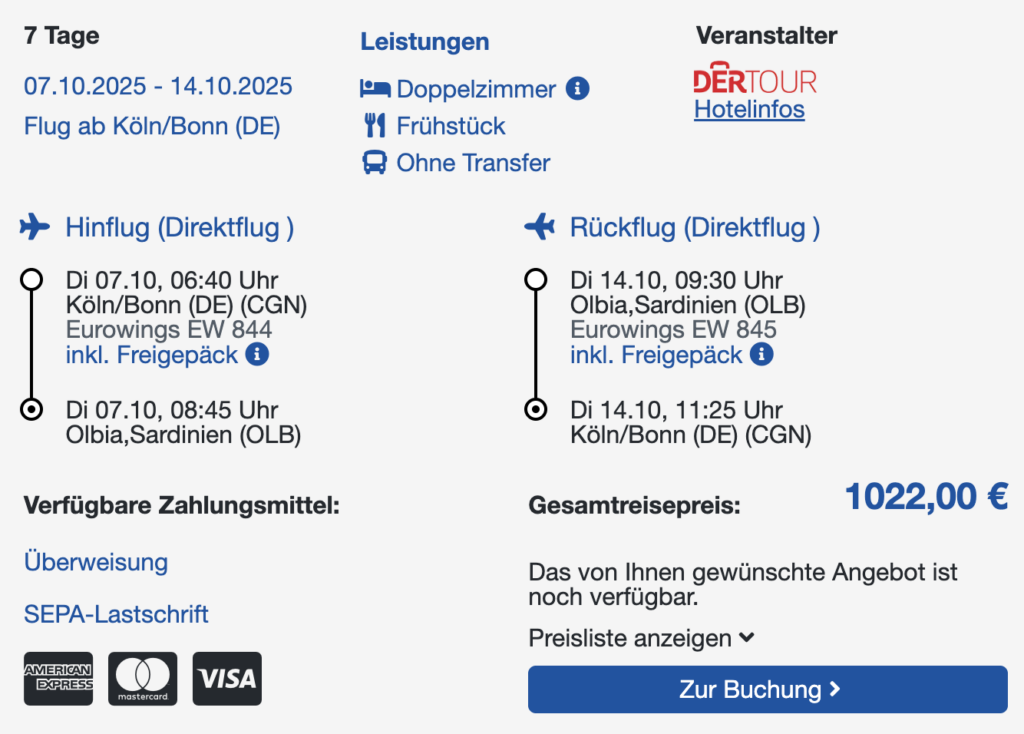Click the bed icon for Doppelzimmer
The width and height of the screenshot is (1024, 734).
click(375, 88)
